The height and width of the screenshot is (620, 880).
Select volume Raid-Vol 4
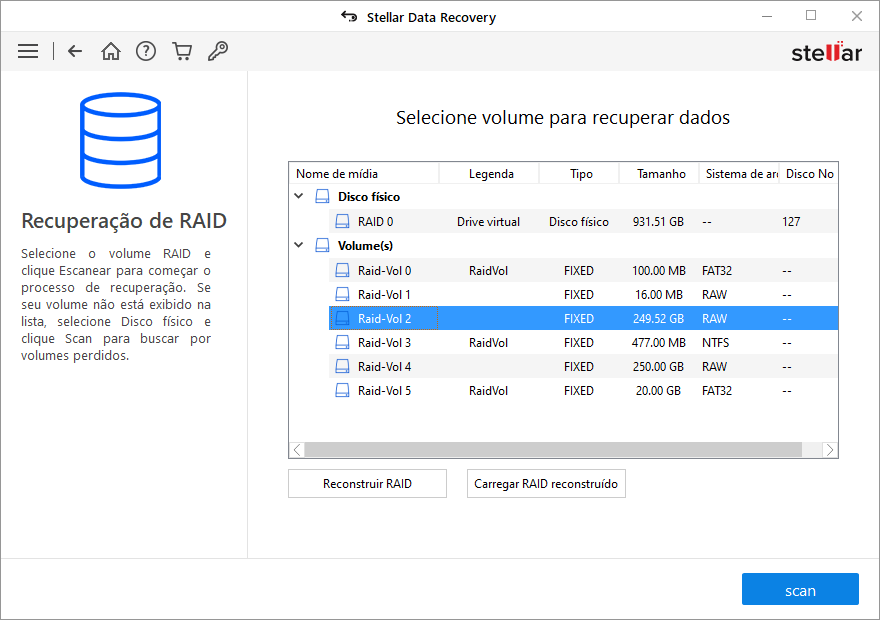pos(584,366)
